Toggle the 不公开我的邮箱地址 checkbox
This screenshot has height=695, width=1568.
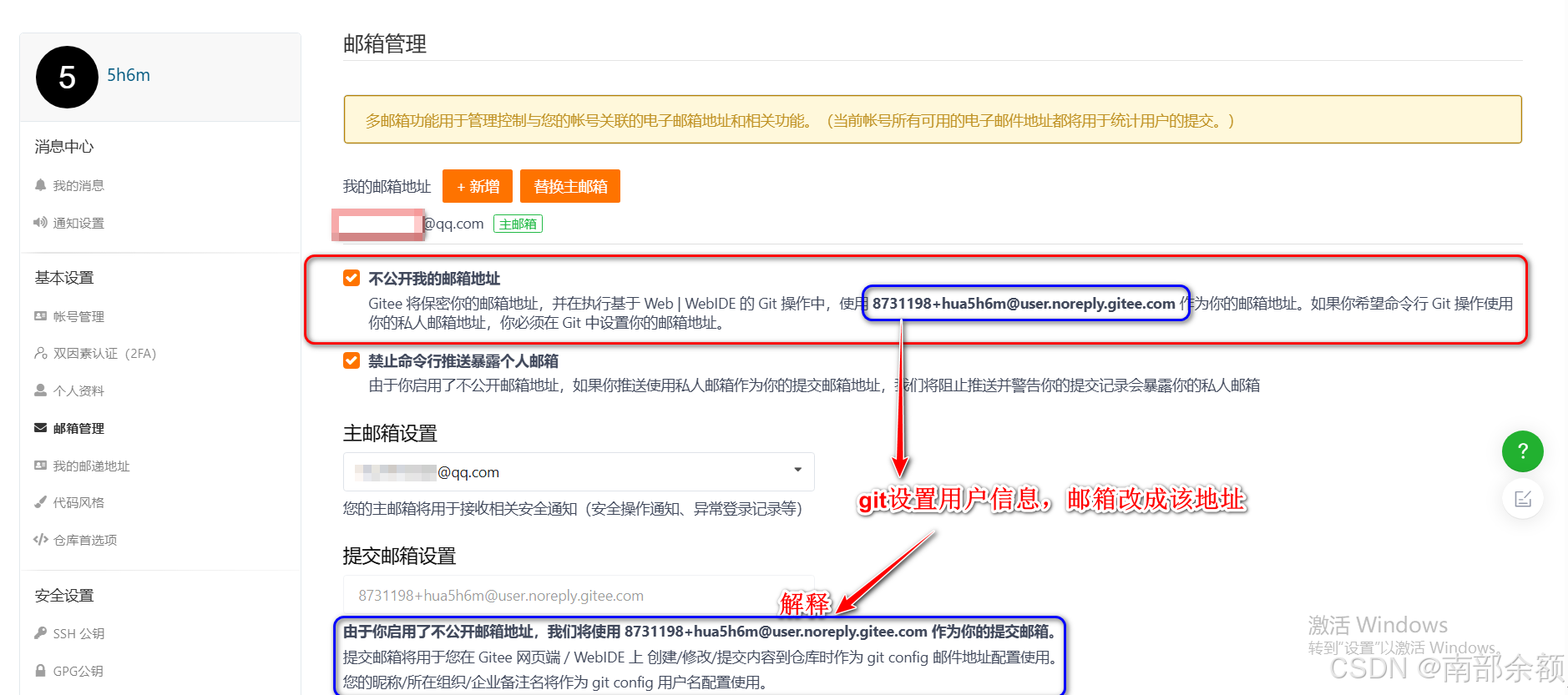point(352,278)
